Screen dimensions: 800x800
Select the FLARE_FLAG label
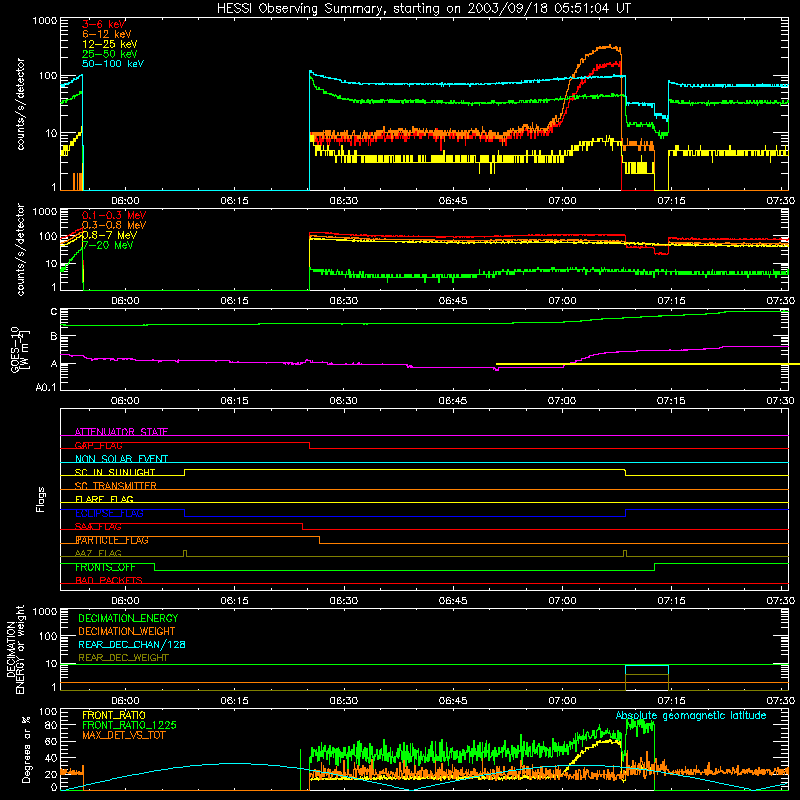[104, 499]
